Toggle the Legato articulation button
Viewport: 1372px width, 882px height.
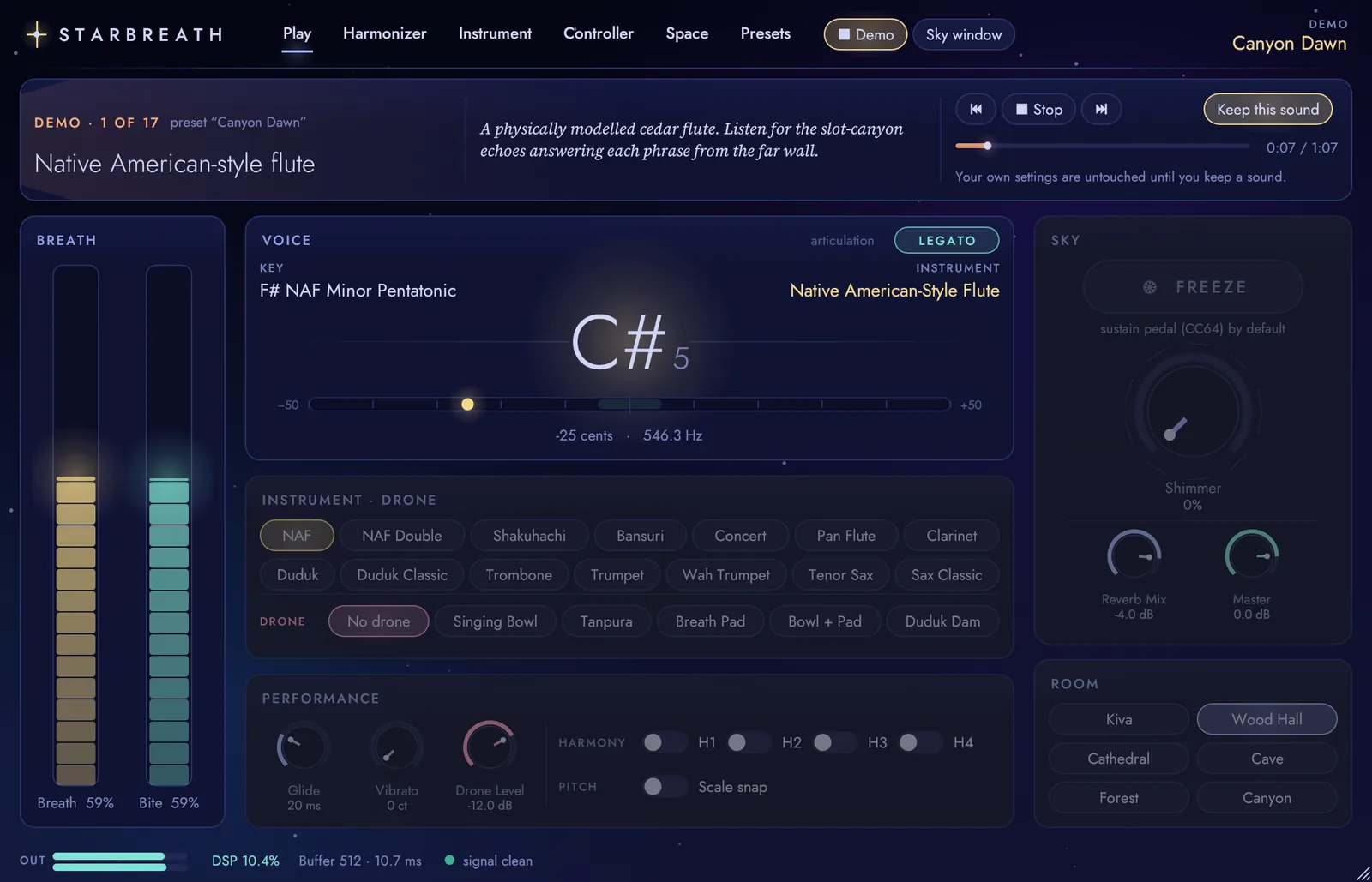coord(947,241)
